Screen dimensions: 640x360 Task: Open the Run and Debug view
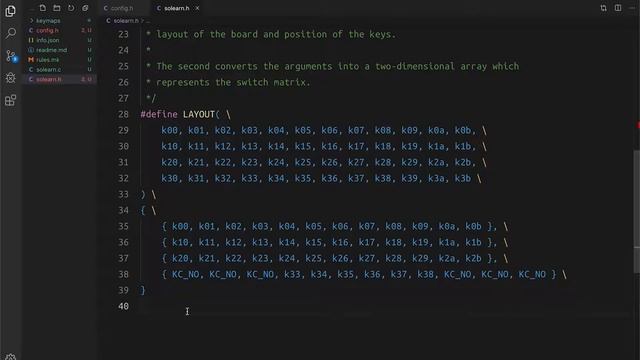(x=11, y=78)
